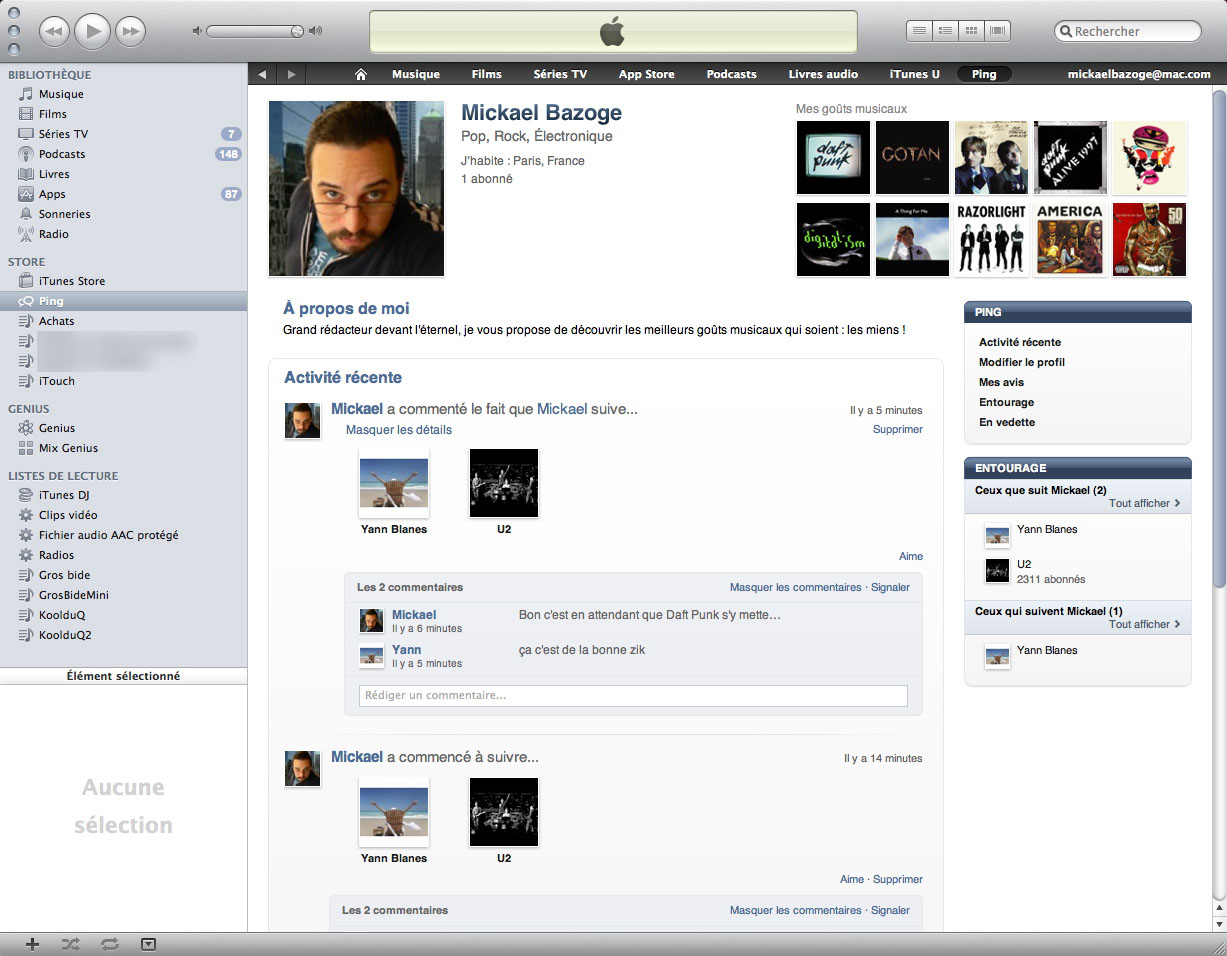Click Mickael Bazoge profile photo
This screenshot has width=1227, height=956.
point(356,188)
